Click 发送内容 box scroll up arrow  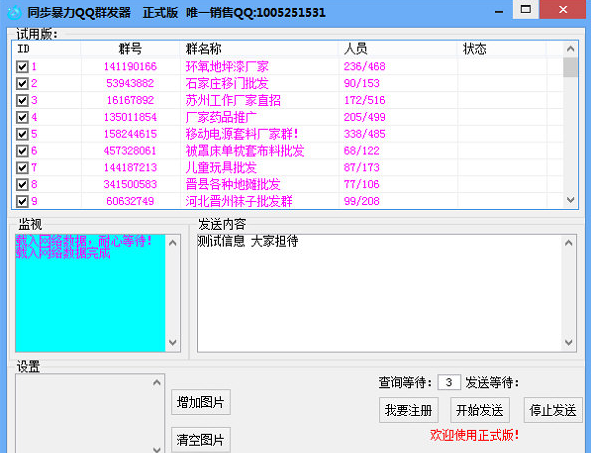(x=568, y=243)
